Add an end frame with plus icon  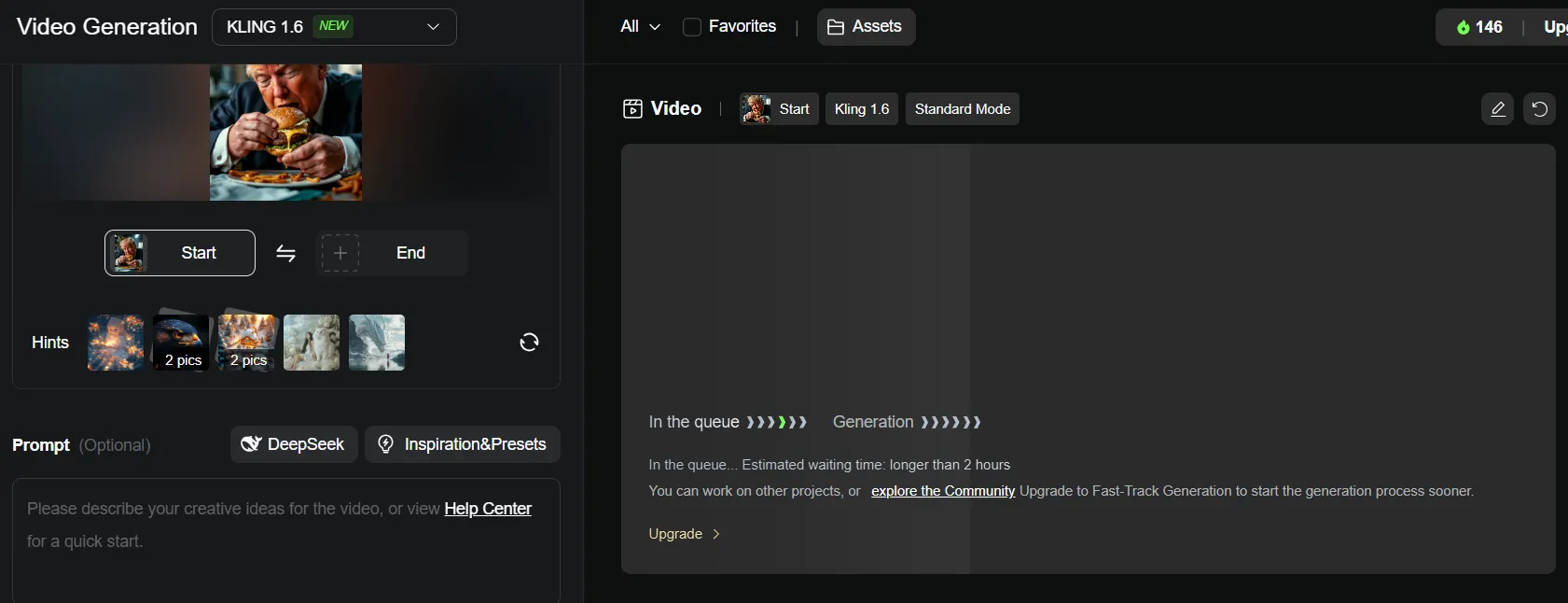coord(340,253)
